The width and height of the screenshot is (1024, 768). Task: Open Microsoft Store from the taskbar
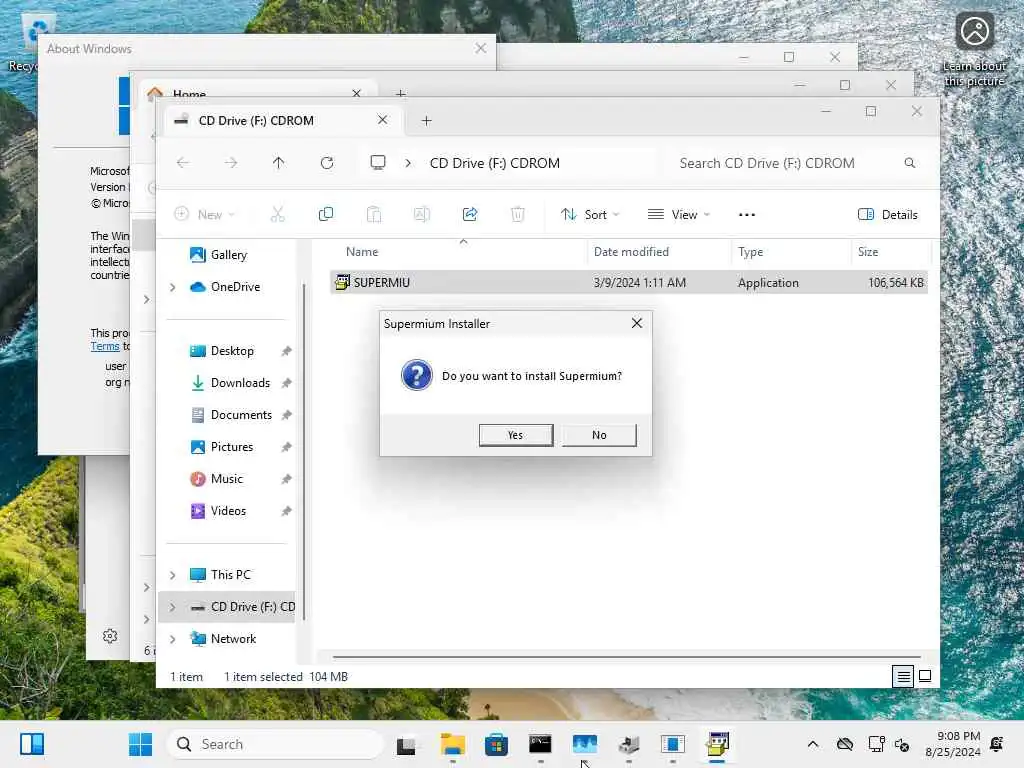click(x=496, y=744)
